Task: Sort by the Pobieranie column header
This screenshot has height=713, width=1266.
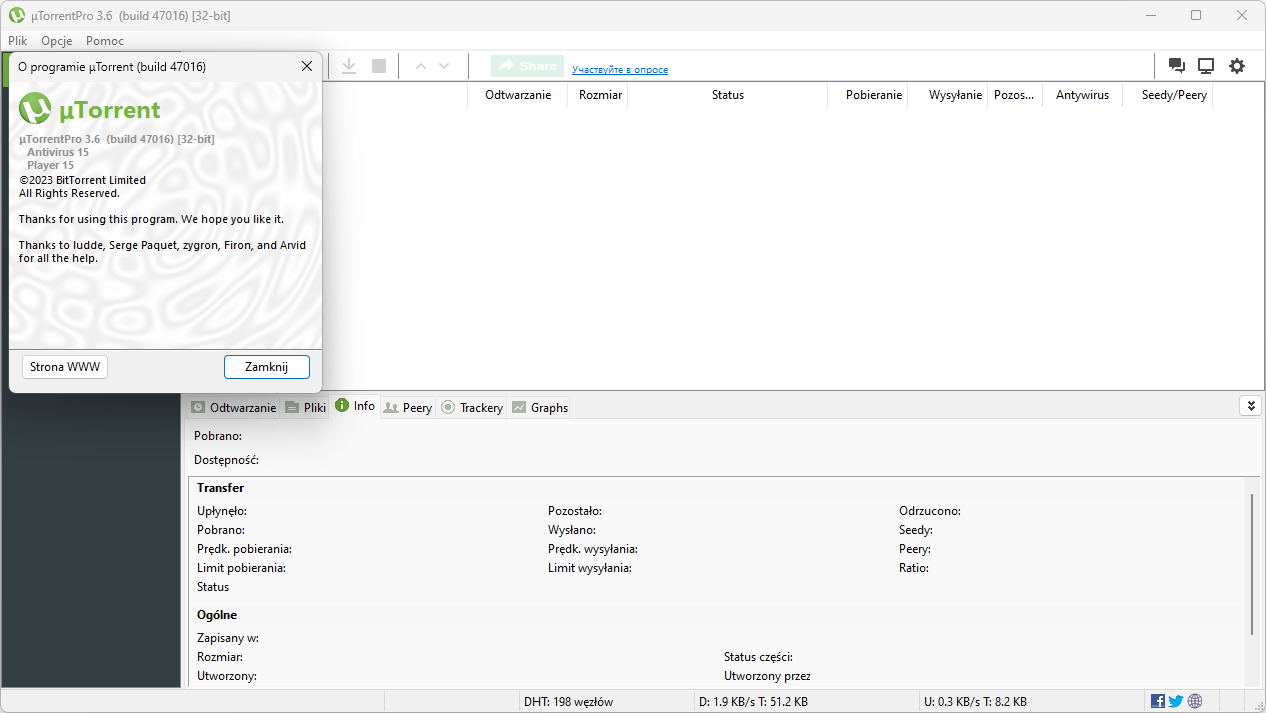Action: point(868,95)
